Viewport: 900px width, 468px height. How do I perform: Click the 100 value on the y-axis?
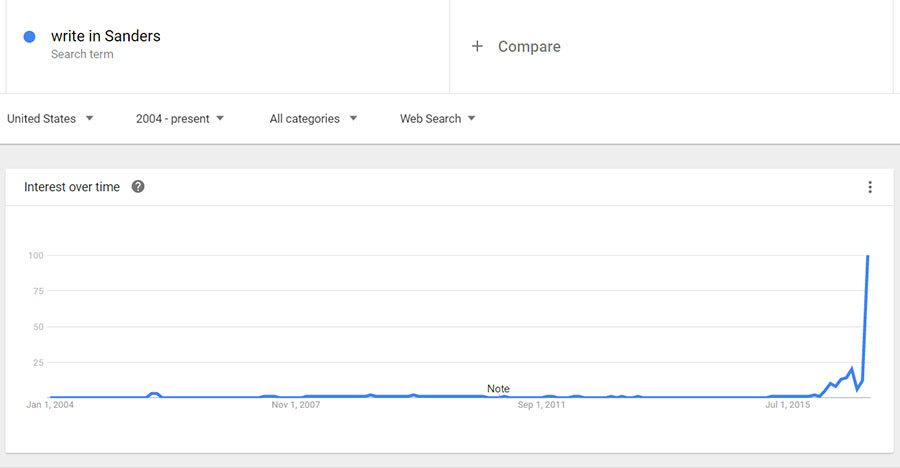pos(36,256)
